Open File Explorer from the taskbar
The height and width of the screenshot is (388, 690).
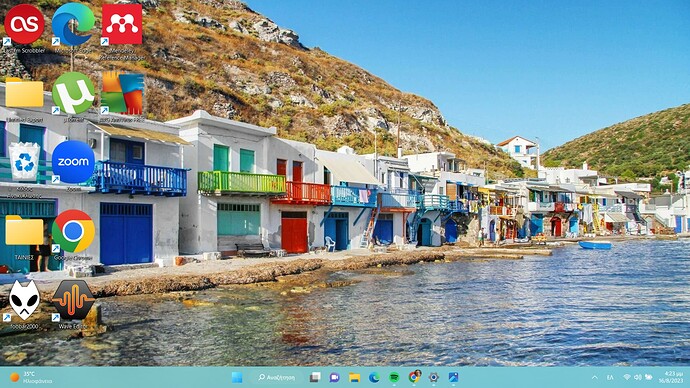tap(354, 377)
